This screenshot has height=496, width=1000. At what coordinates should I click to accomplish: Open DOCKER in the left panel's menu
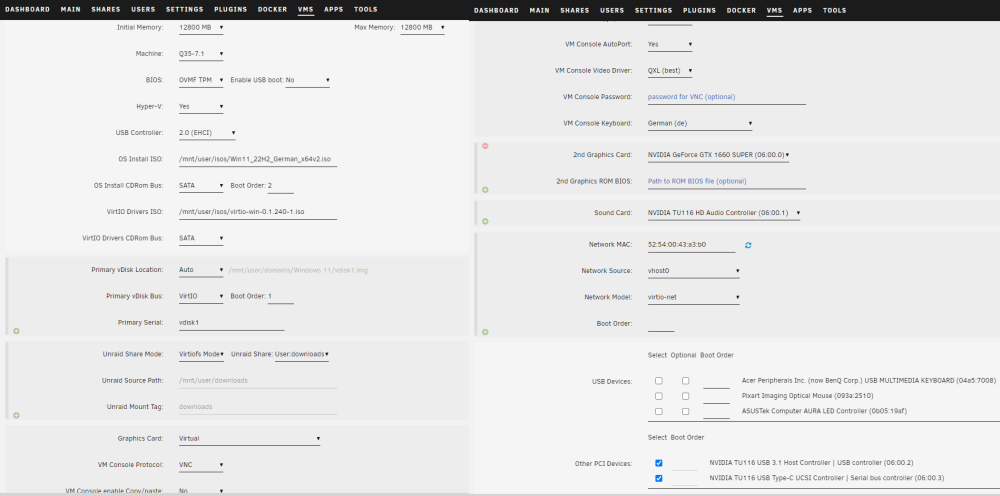272,10
